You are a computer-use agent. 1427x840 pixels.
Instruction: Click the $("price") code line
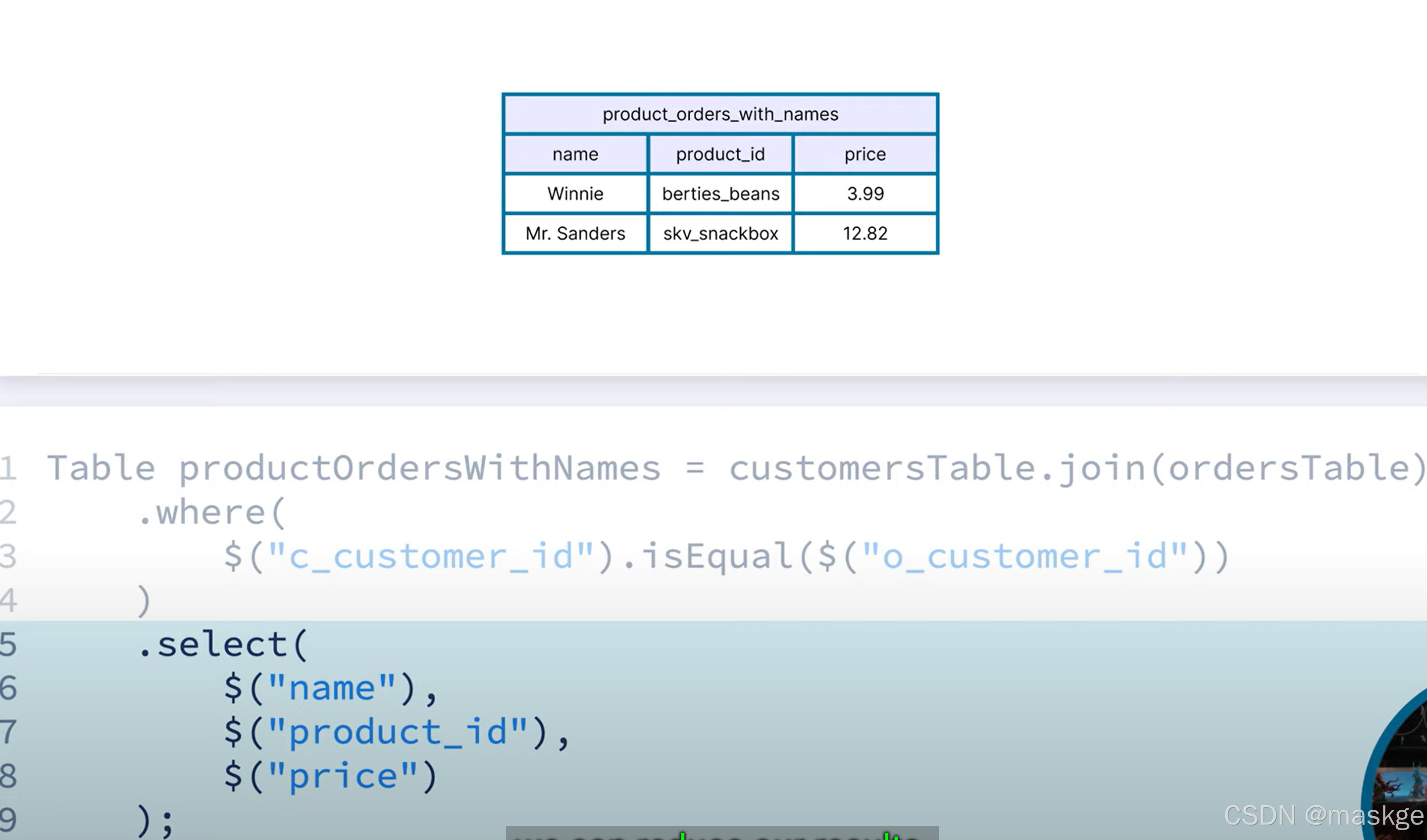330,777
